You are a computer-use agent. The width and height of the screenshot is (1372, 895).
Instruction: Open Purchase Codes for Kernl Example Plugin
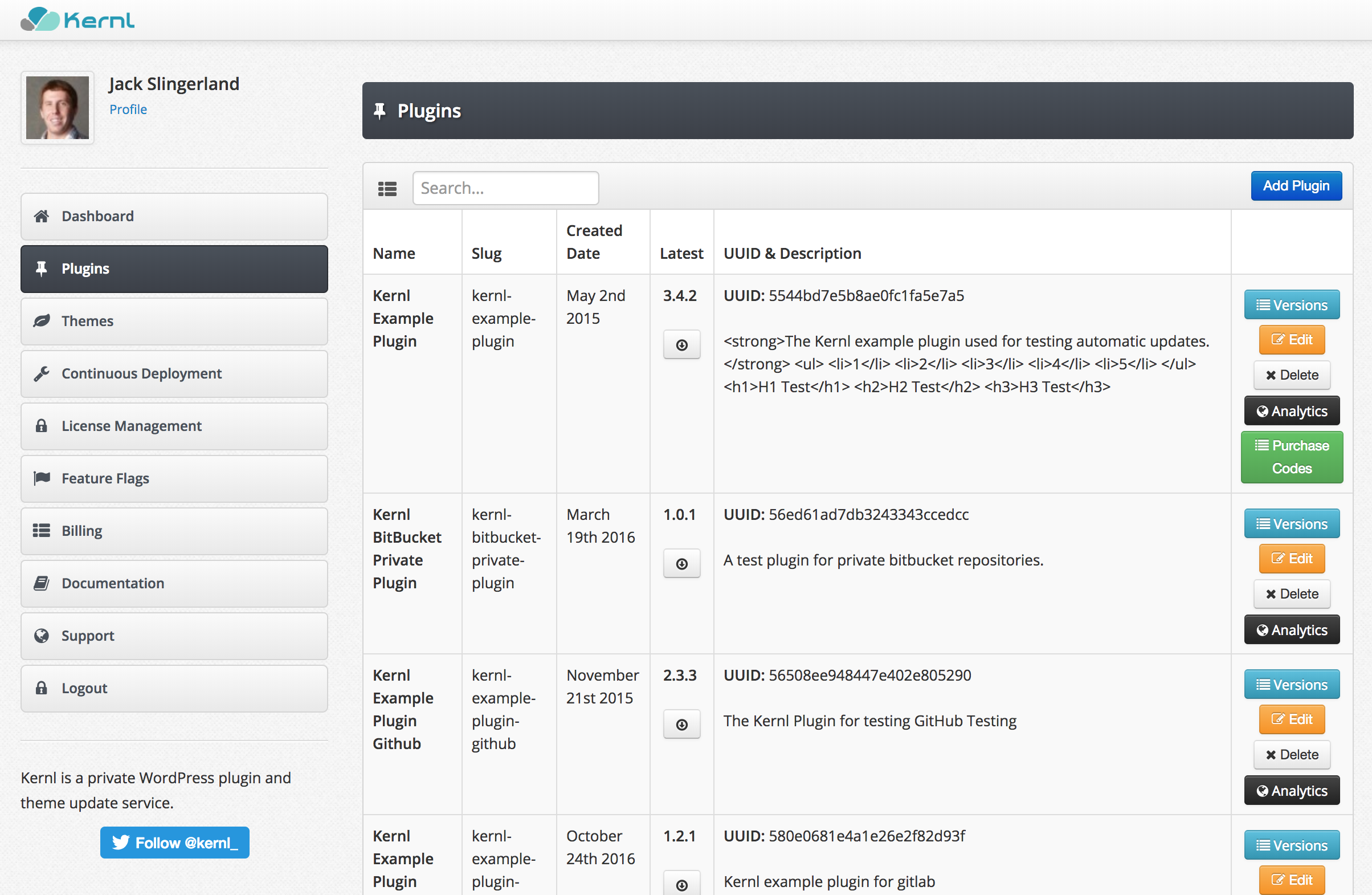pyautogui.click(x=1291, y=457)
